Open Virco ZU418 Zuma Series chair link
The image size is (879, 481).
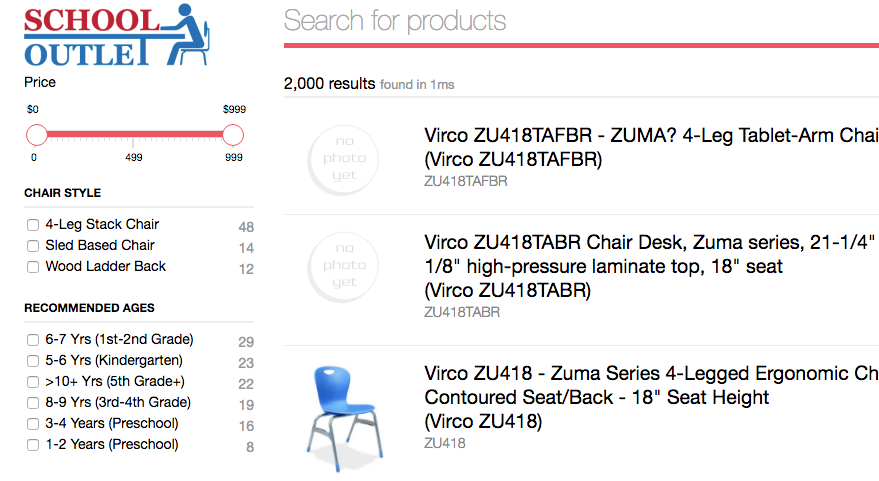(x=651, y=397)
